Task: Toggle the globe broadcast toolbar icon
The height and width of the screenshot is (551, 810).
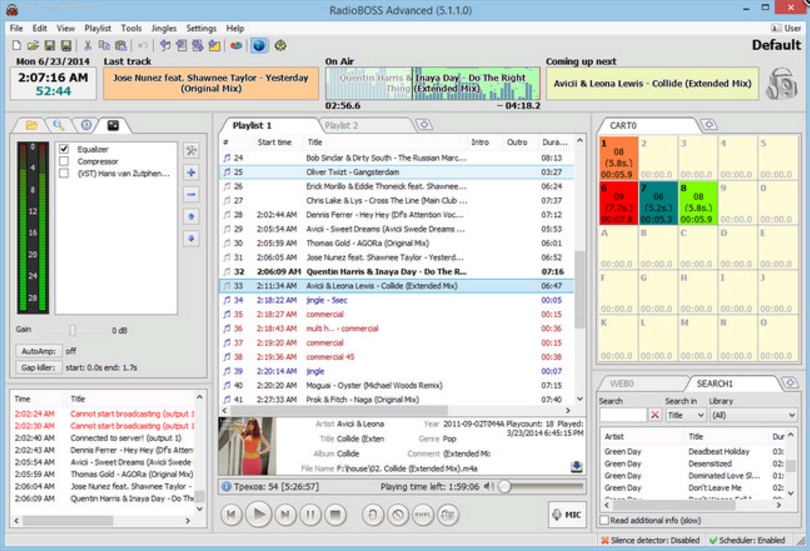Action: click(x=259, y=45)
